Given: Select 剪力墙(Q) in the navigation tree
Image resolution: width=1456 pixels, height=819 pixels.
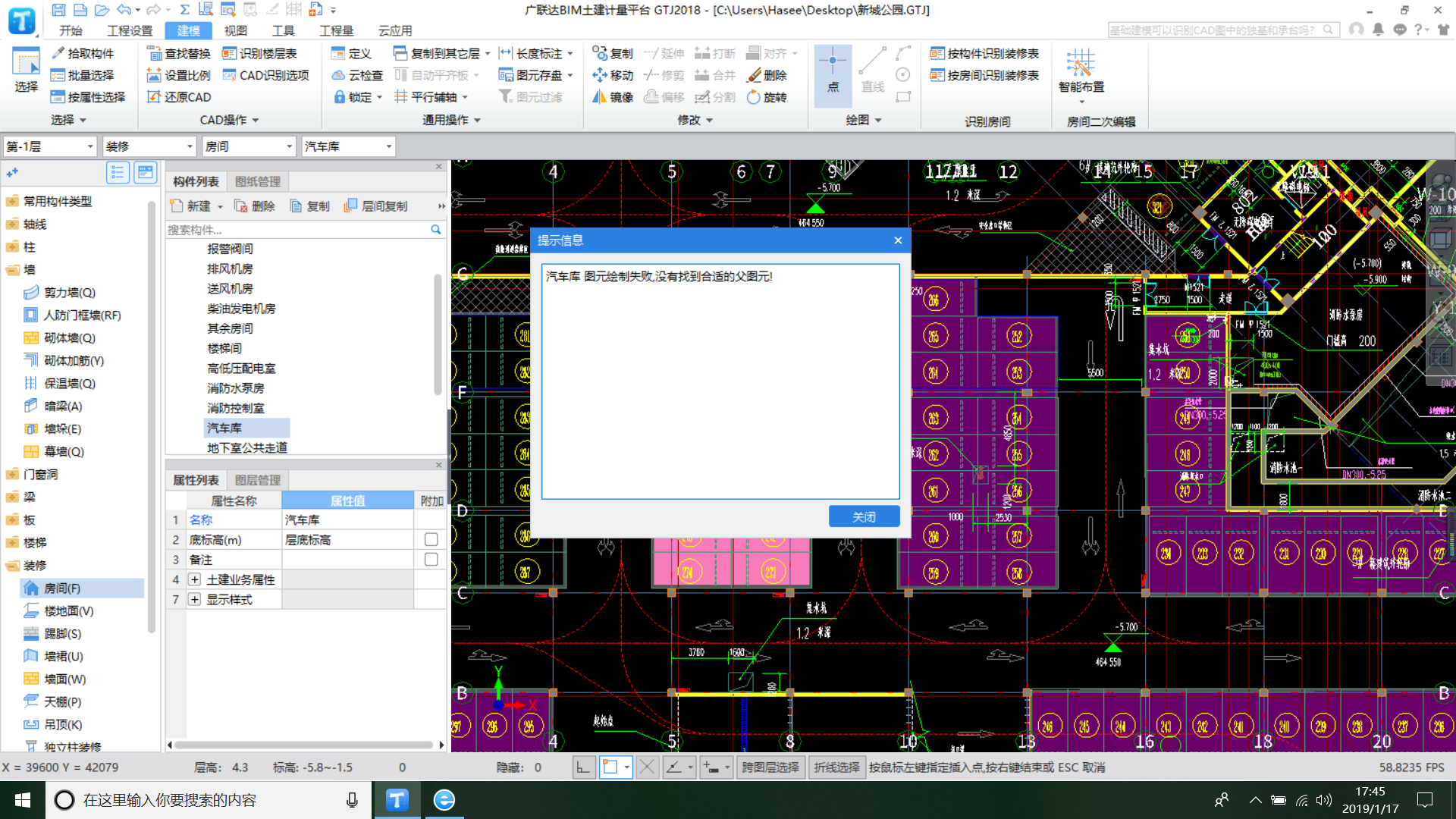Looking at the screenshot, I should 69,293.
